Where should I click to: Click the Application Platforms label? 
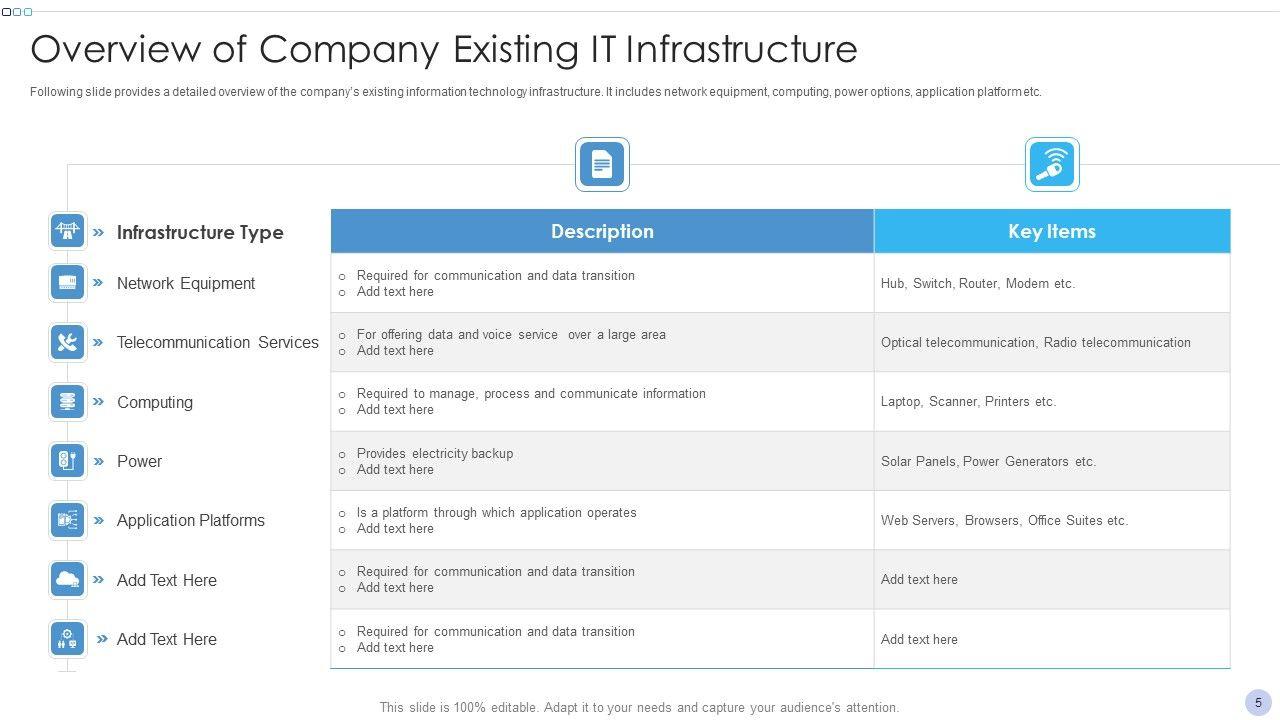pyautogui.click(x=191, y=520)
